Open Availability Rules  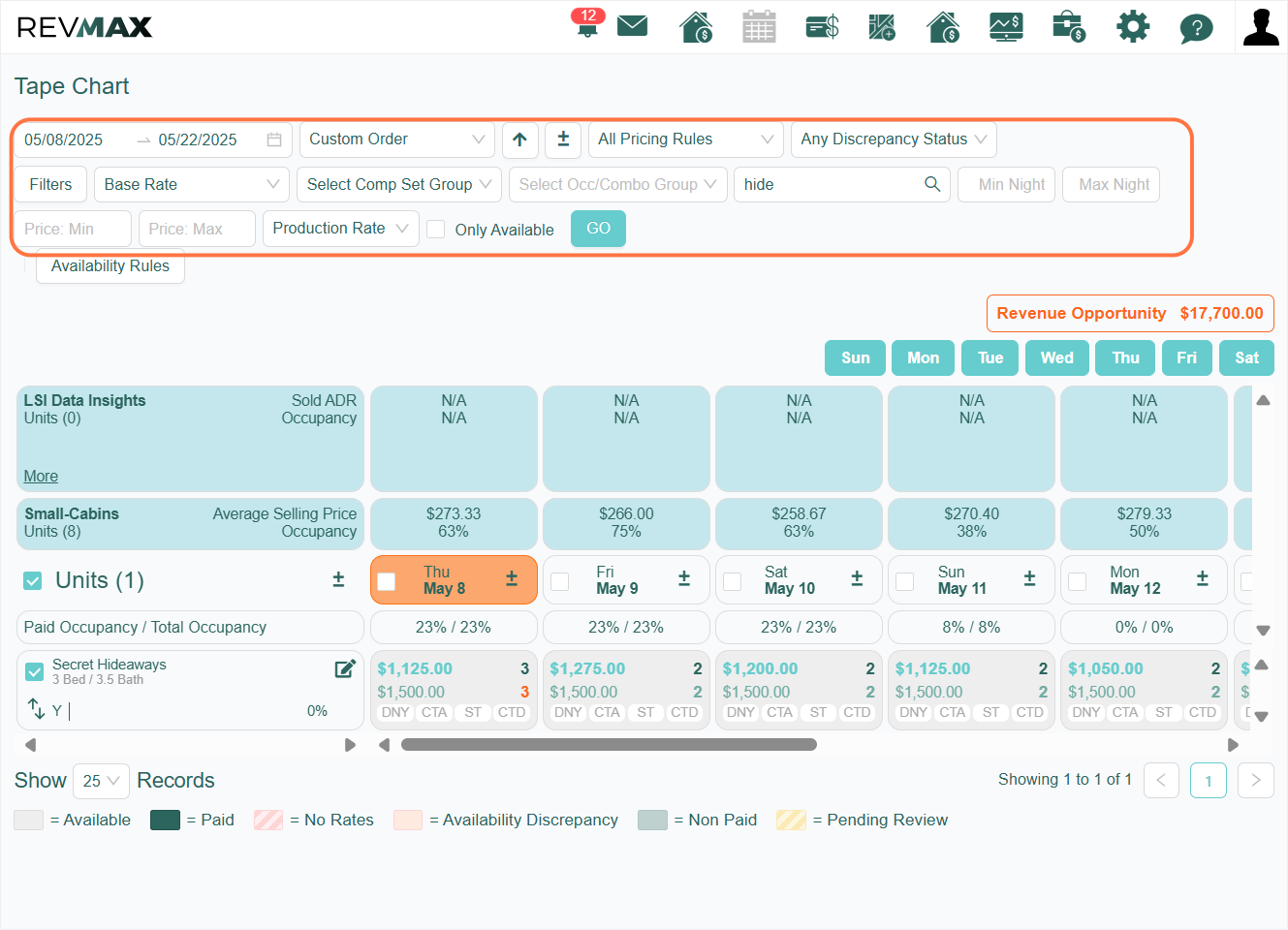pos(110,265)
